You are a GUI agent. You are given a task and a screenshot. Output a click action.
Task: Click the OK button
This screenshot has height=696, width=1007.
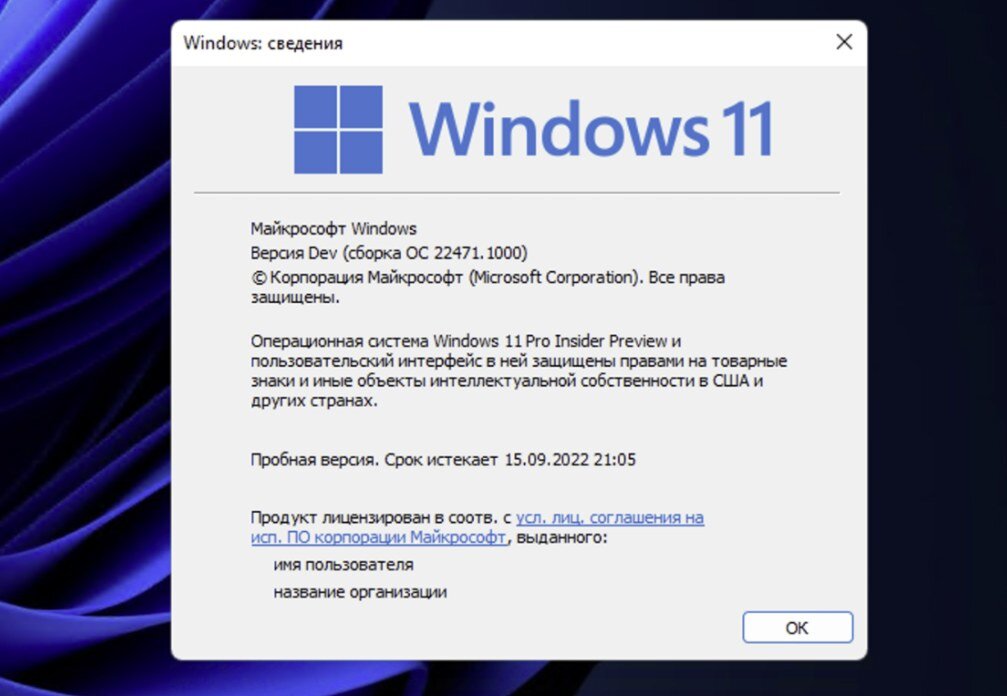798,627
